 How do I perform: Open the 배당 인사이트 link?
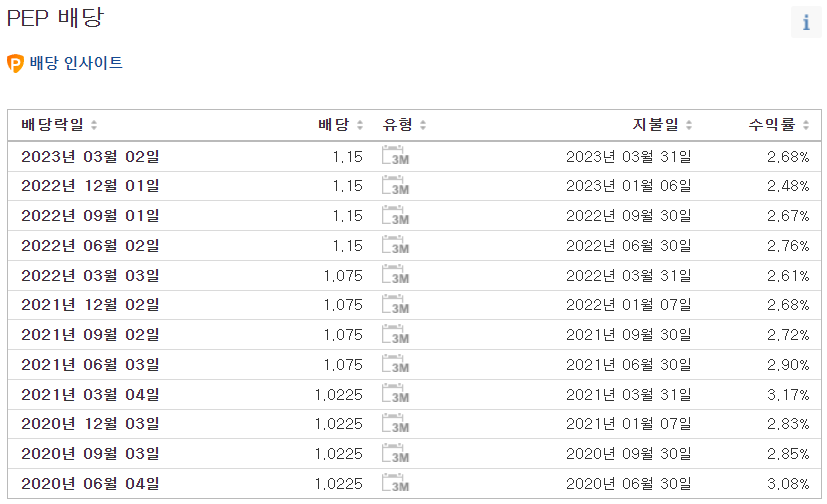click(x=76, y=63)
